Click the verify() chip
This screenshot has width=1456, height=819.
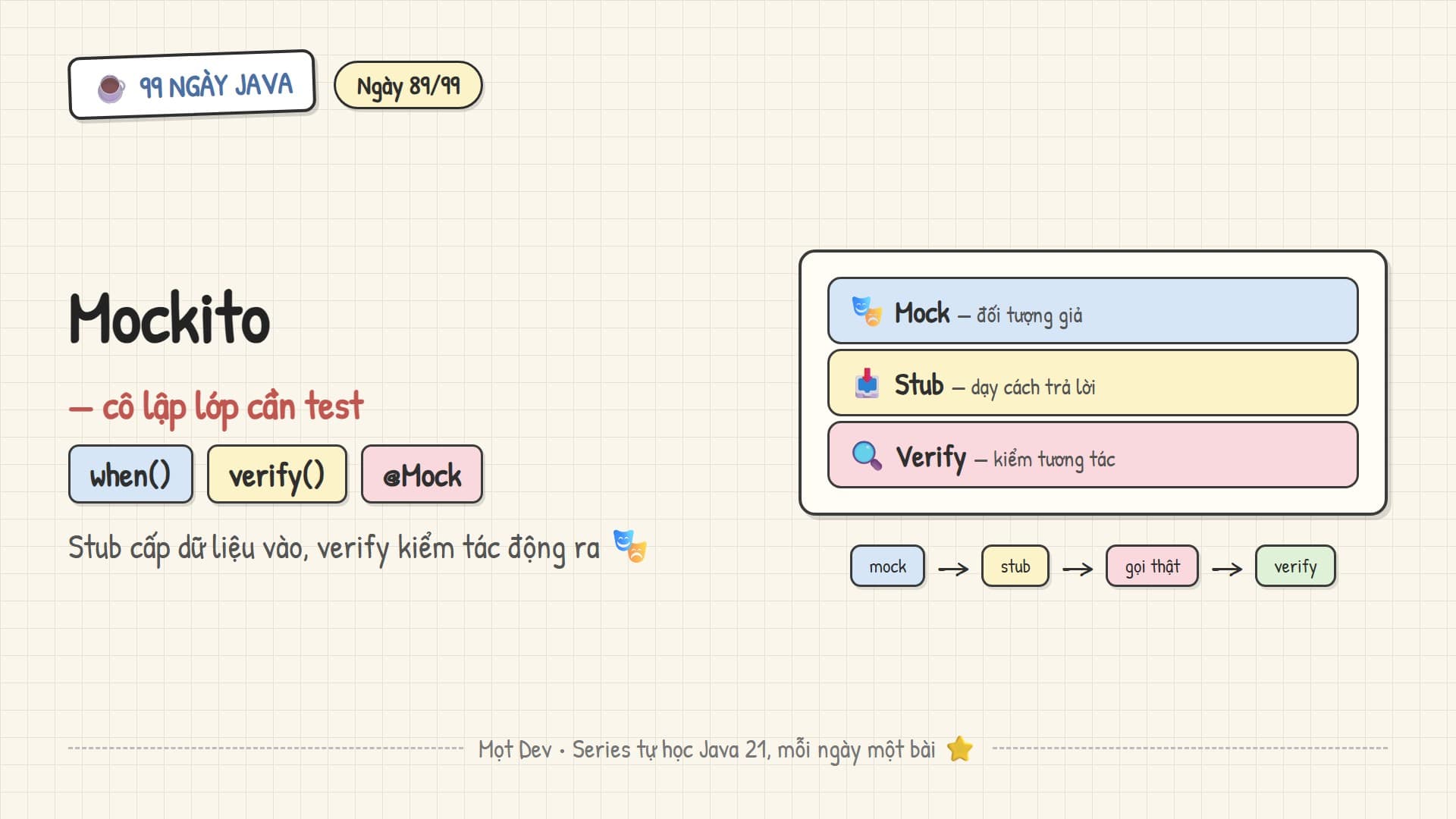click(x=277, y=475)
